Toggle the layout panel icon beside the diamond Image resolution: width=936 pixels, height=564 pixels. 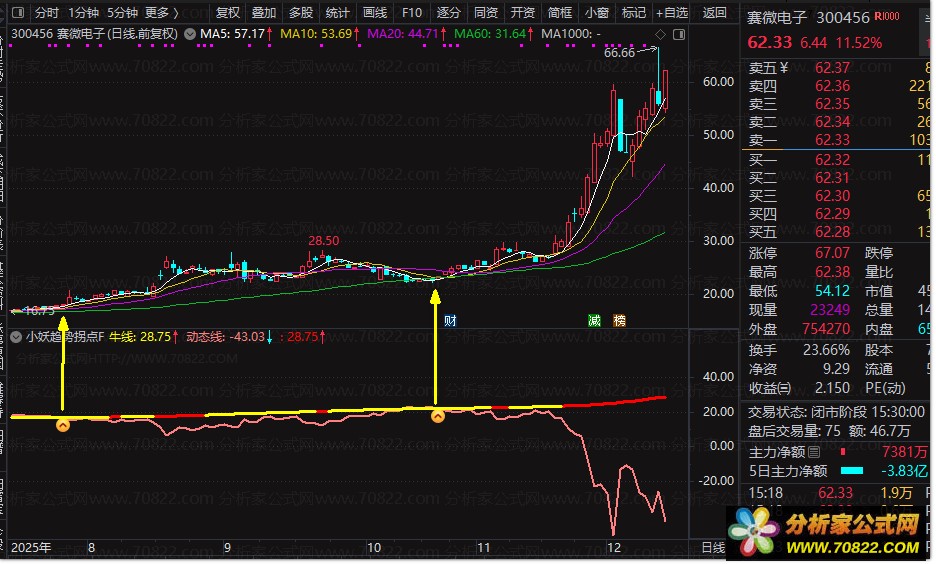679,34
